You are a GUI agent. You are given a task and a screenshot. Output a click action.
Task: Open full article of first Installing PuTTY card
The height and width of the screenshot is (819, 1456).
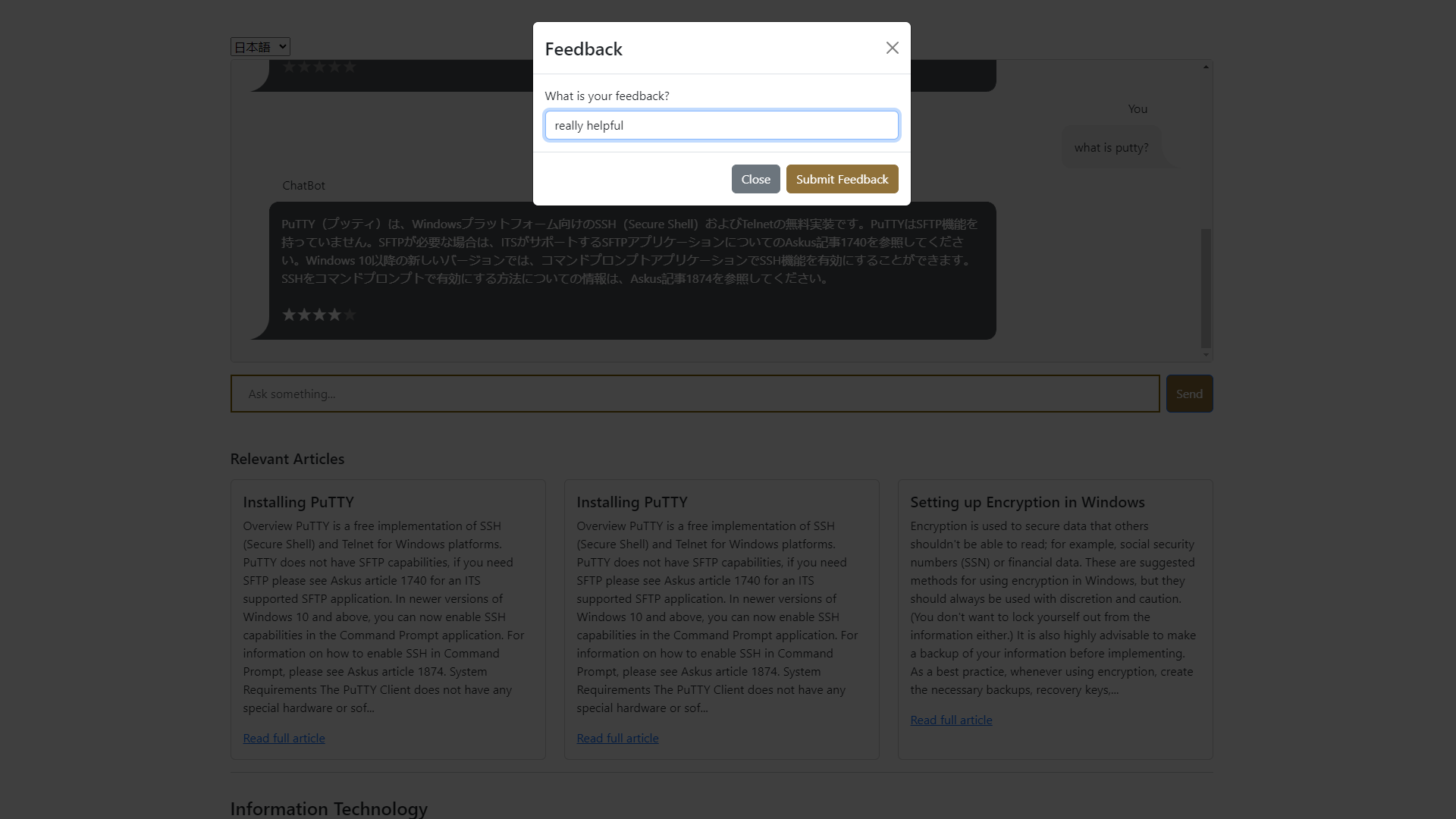[284, 738]
